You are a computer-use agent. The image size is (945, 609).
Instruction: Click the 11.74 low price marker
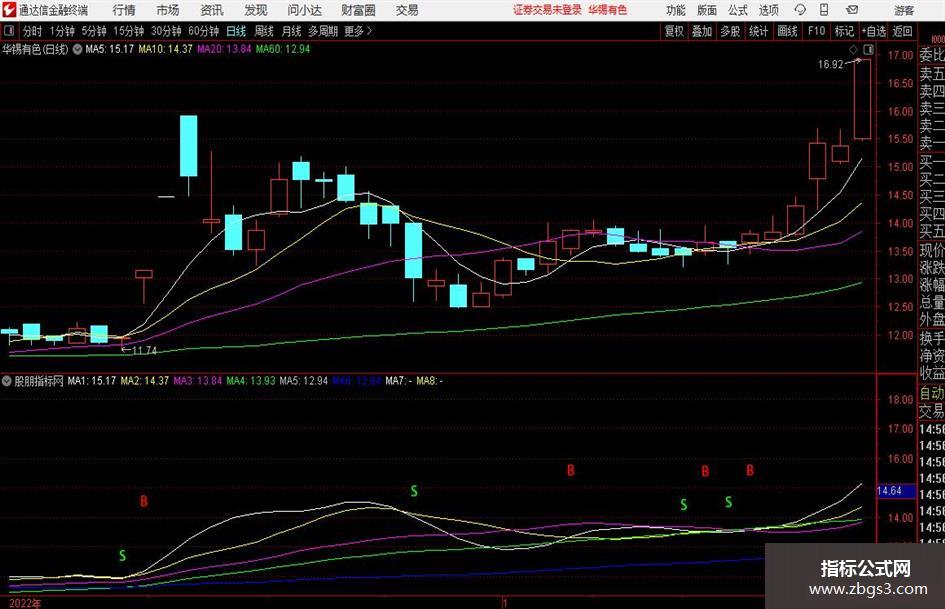pos(144,350)
